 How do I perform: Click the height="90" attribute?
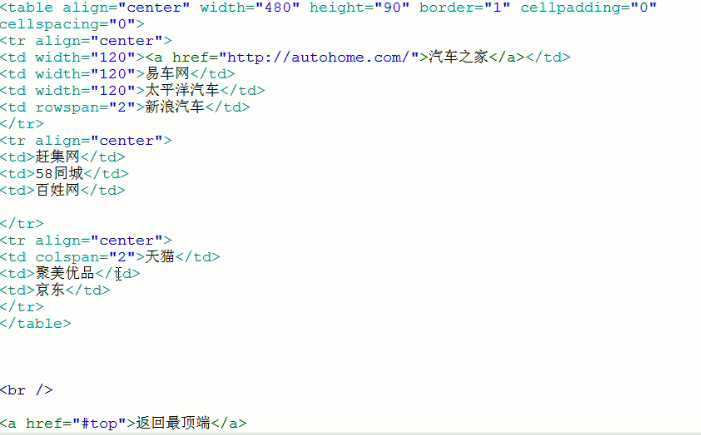(x=359, y=8)
